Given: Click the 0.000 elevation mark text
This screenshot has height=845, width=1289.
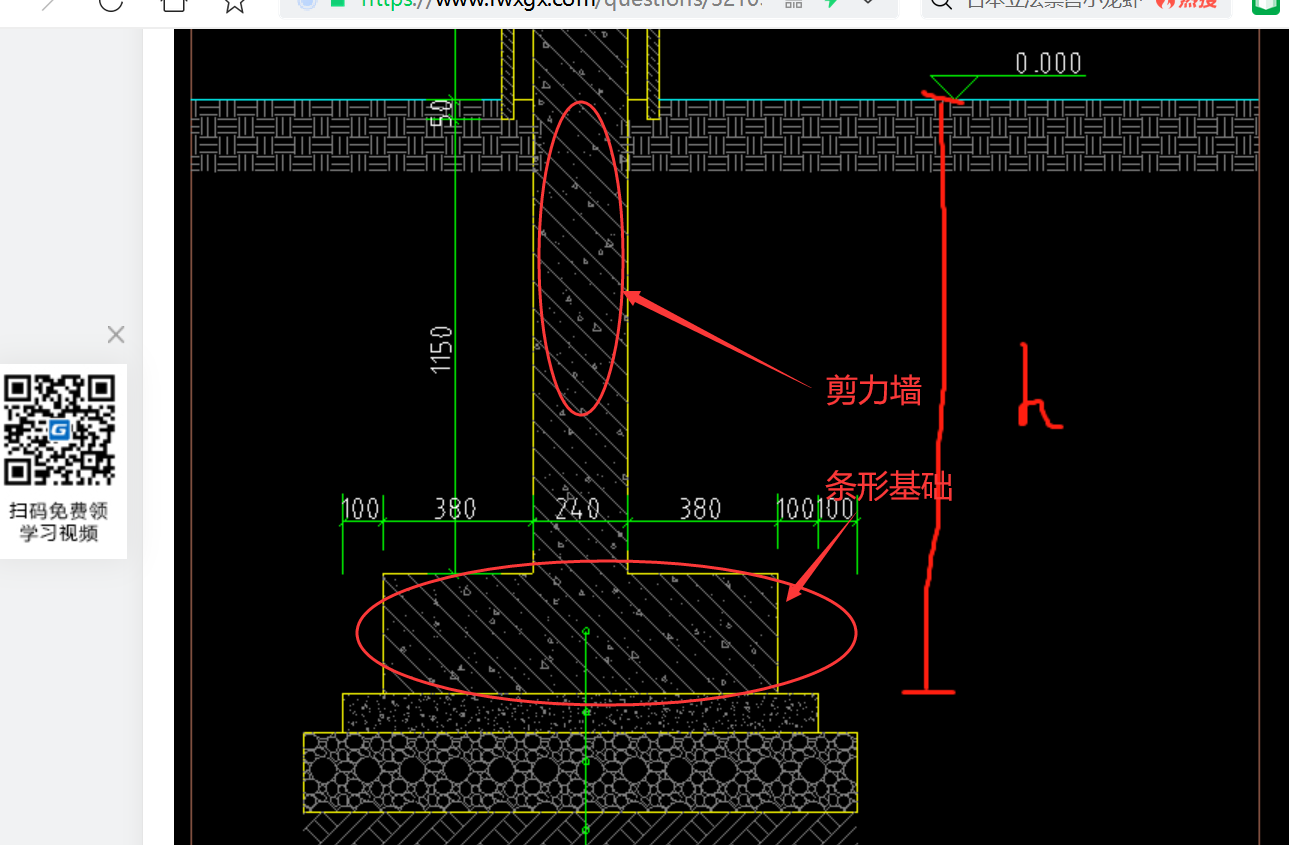Looking at the screenshot, I should click(x=1048, y=64).
